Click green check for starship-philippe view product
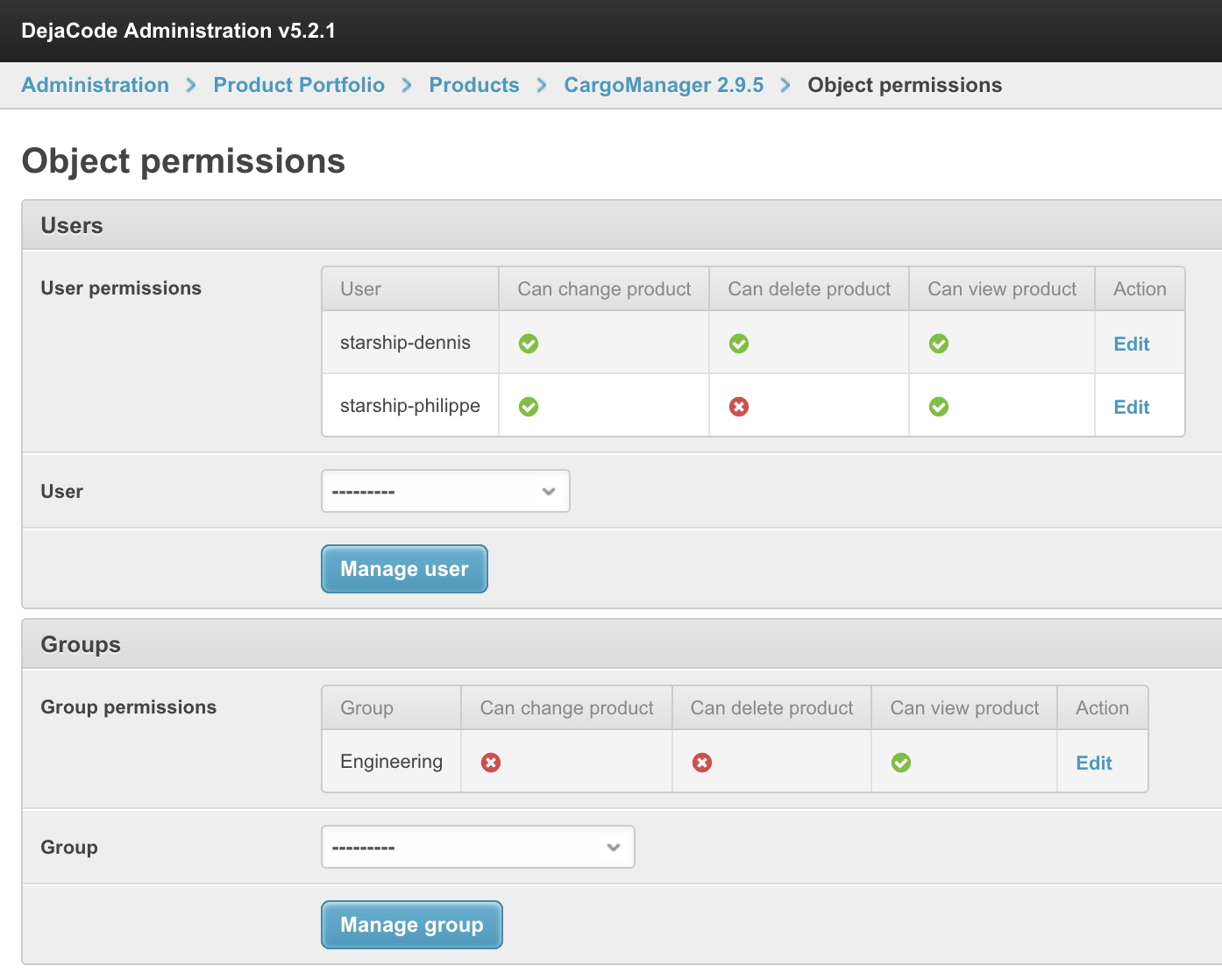 click(939, 407)
